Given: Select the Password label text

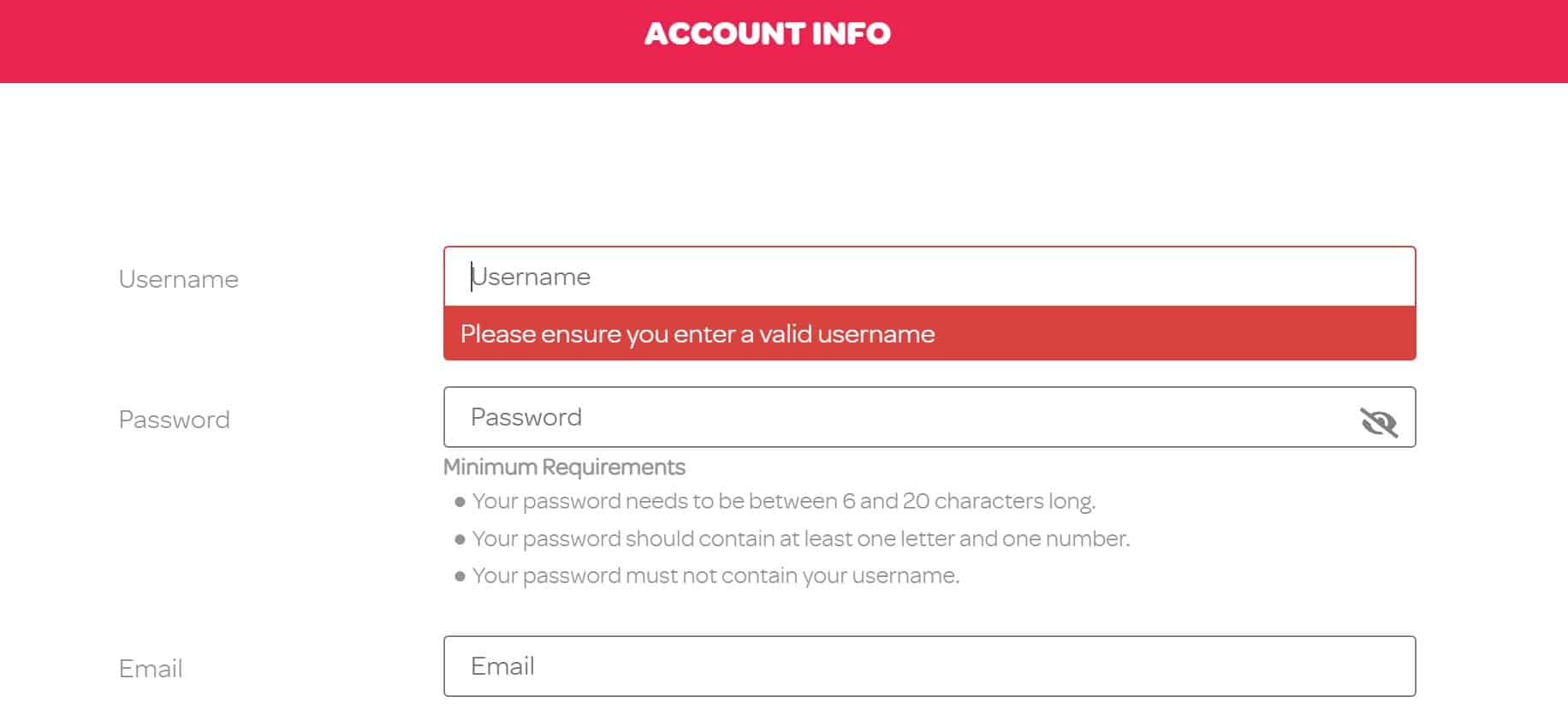Looking at the screenshot, I should click(x=174, y=419).
